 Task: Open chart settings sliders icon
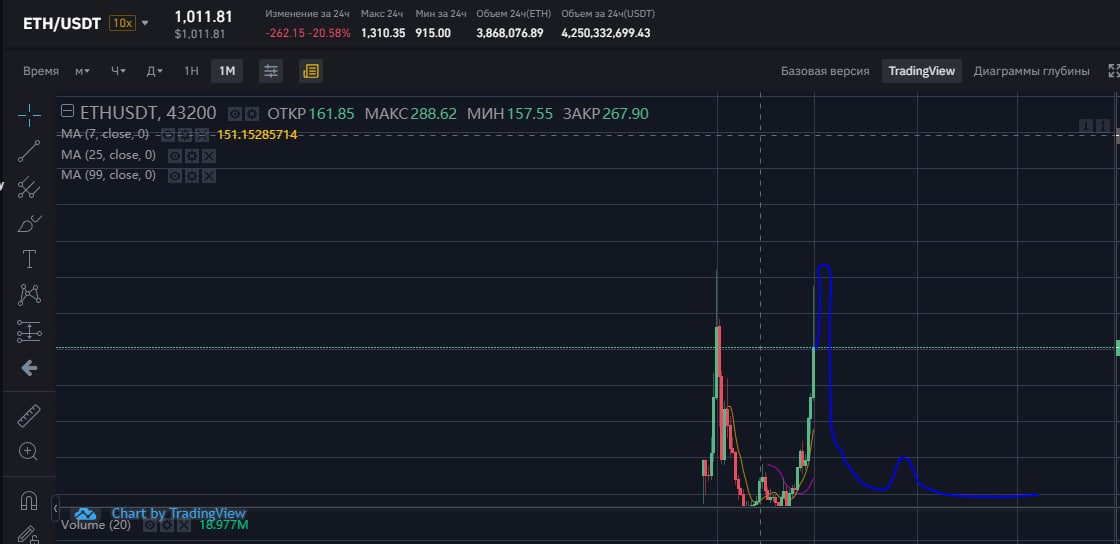click(271, 71)
